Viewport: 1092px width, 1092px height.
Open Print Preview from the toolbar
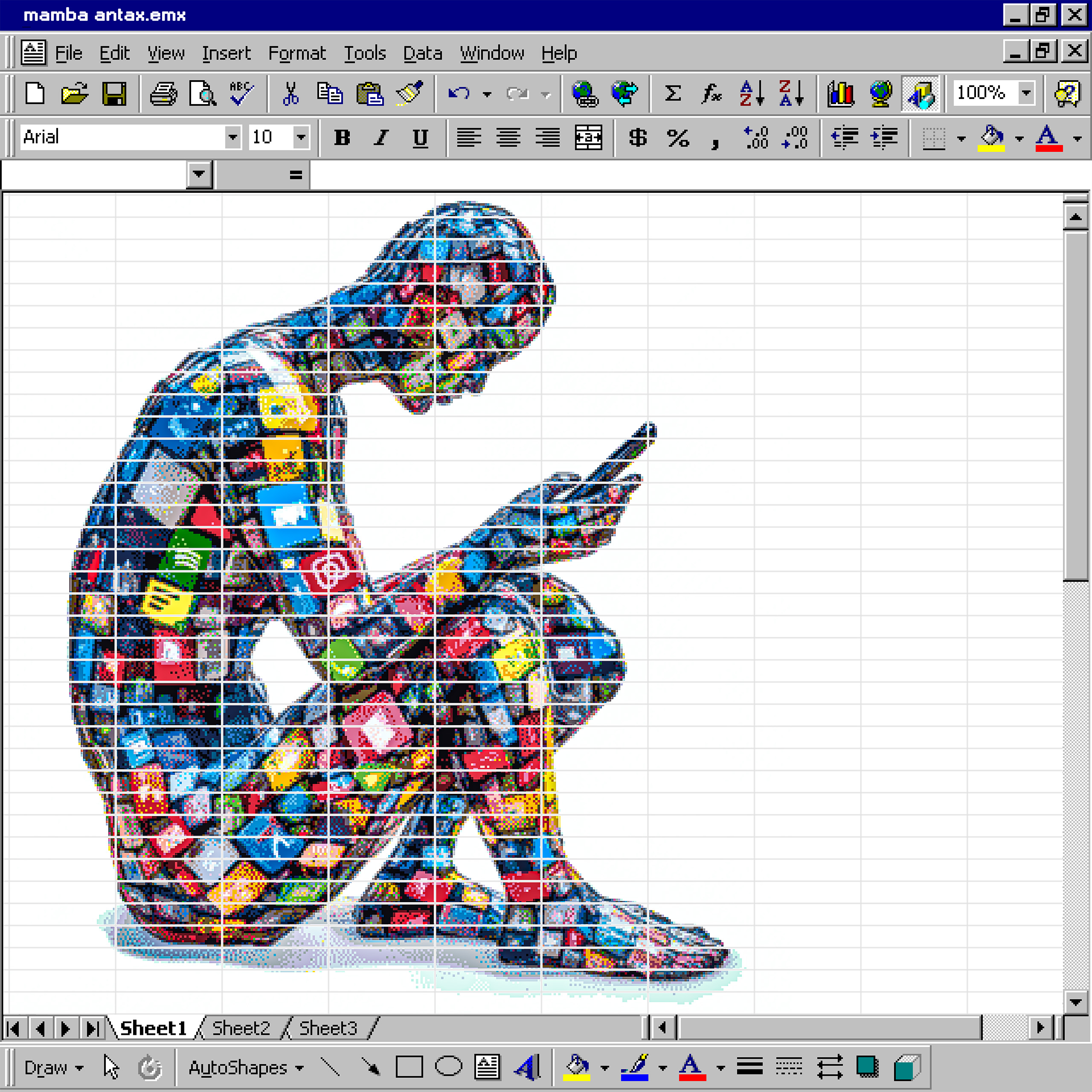[x=202, y=93]
